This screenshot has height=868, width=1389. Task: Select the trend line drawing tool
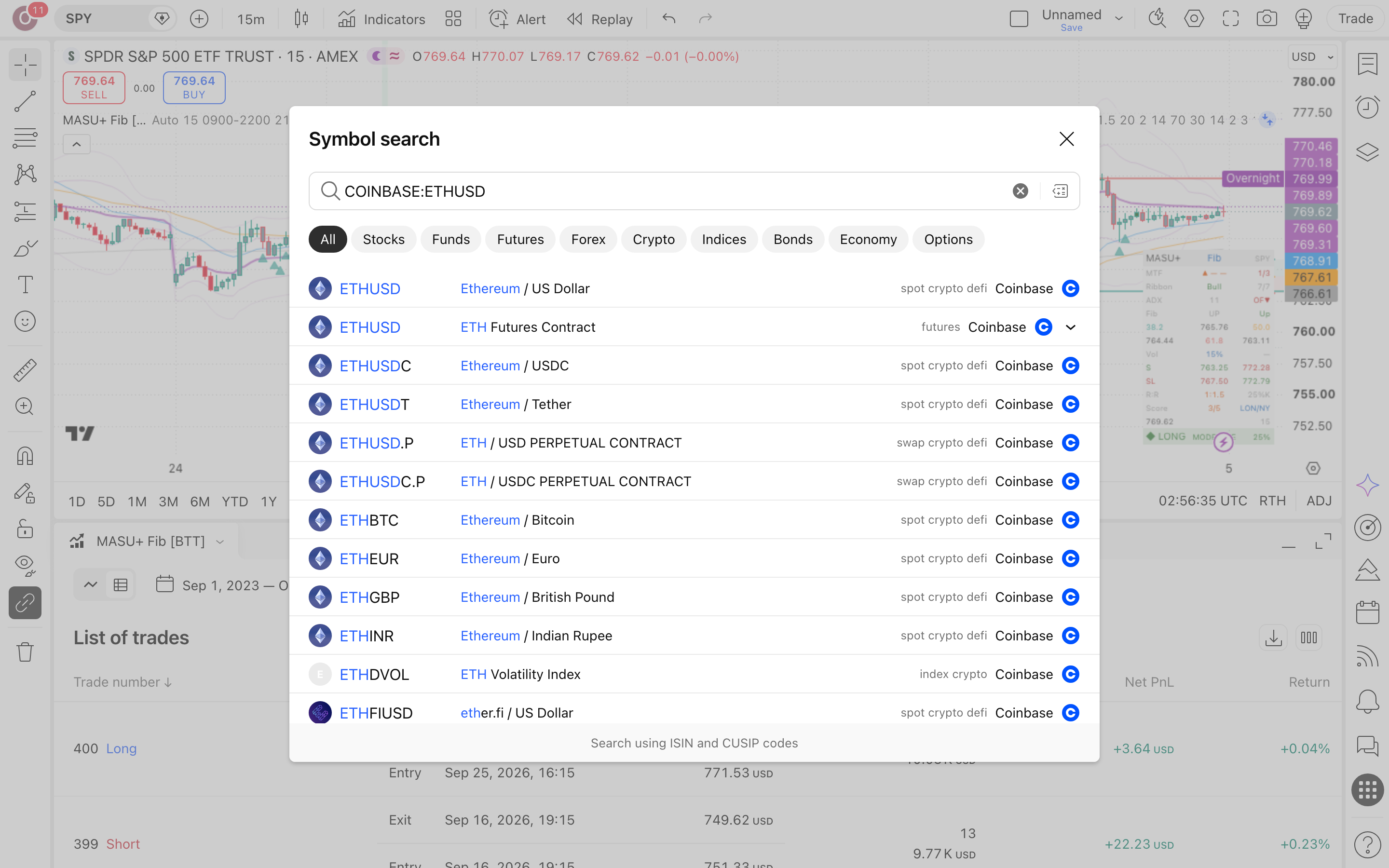25,102
